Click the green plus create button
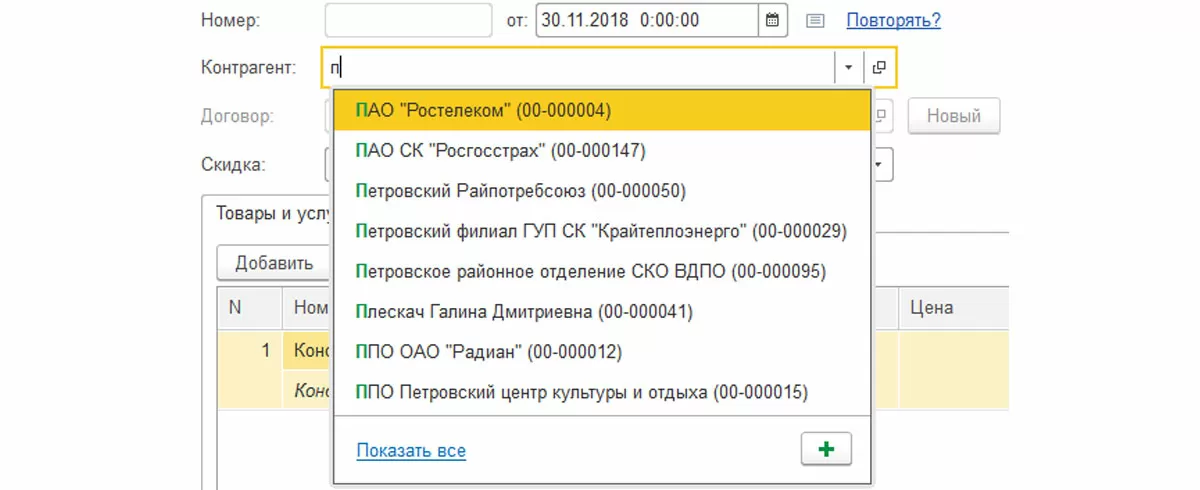The width and height of the screenshot is (1200, 490). 826,450
